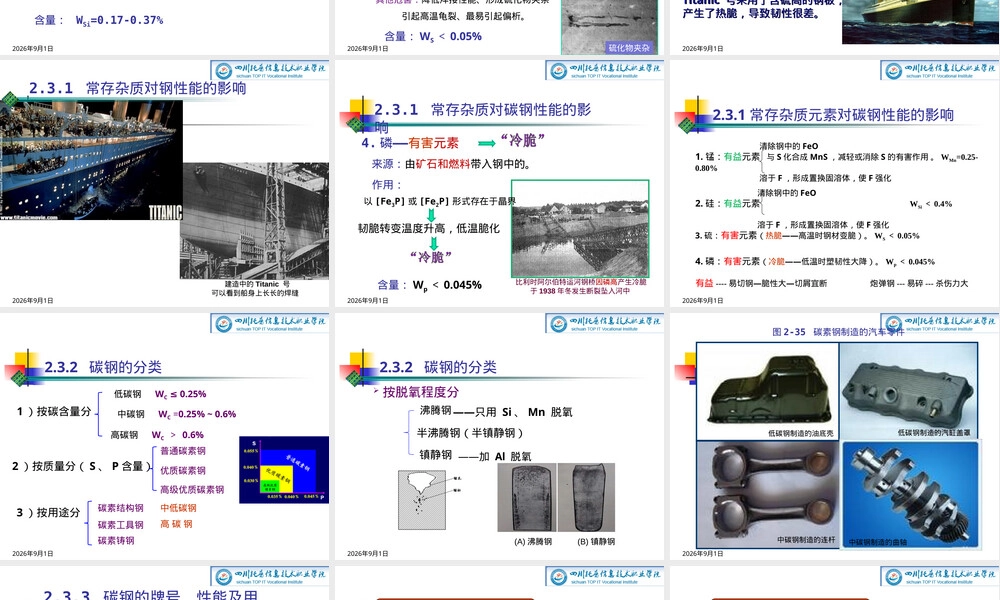Viewport: 1000px width, 600px height.
Task: Select the Titanic movie poster image
Action: coord(91,161)
